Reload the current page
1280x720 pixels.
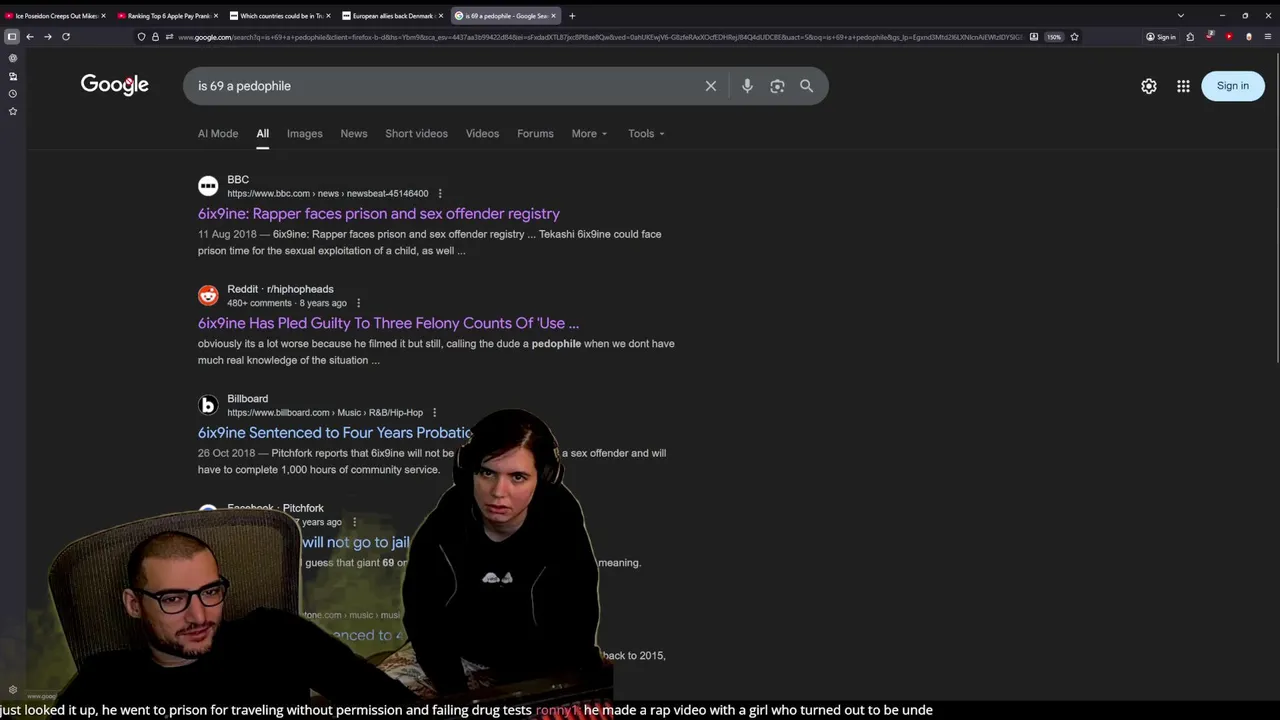point(66,37)
